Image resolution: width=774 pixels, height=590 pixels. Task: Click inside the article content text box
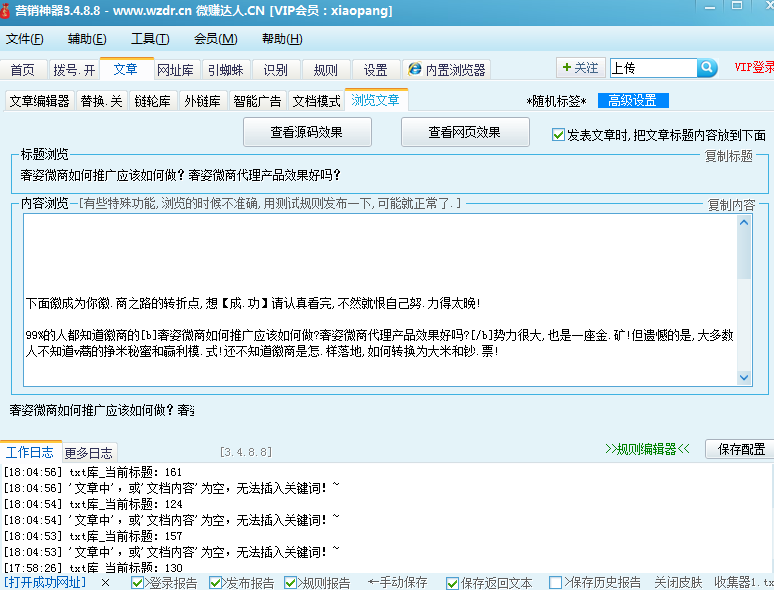[x=381, y=300]
